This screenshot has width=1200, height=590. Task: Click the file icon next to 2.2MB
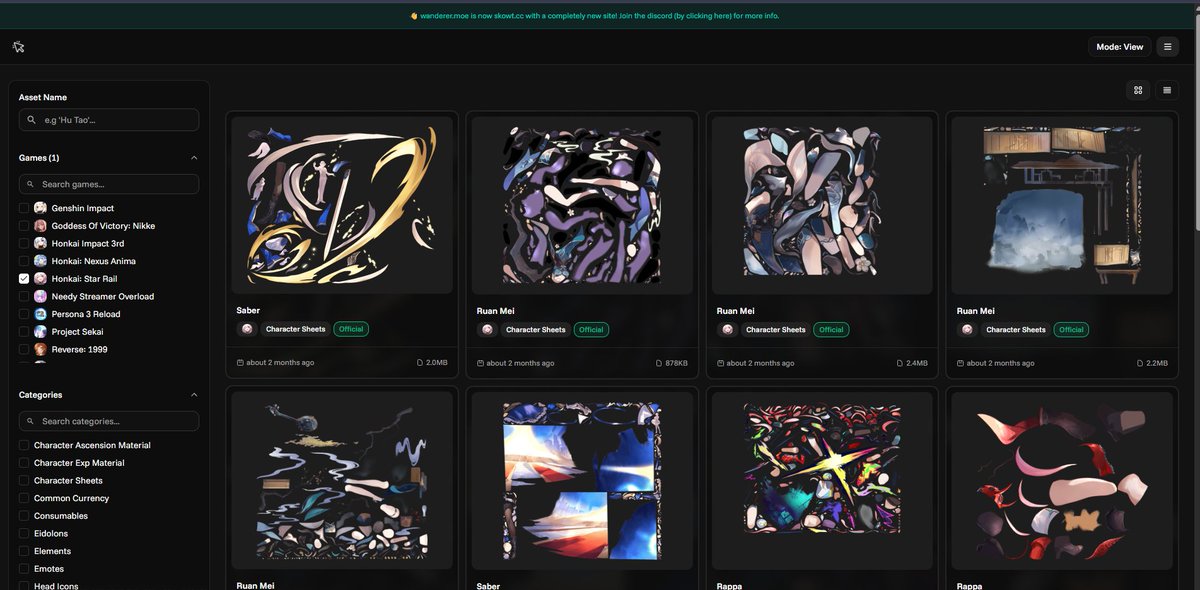[1140, 363]
